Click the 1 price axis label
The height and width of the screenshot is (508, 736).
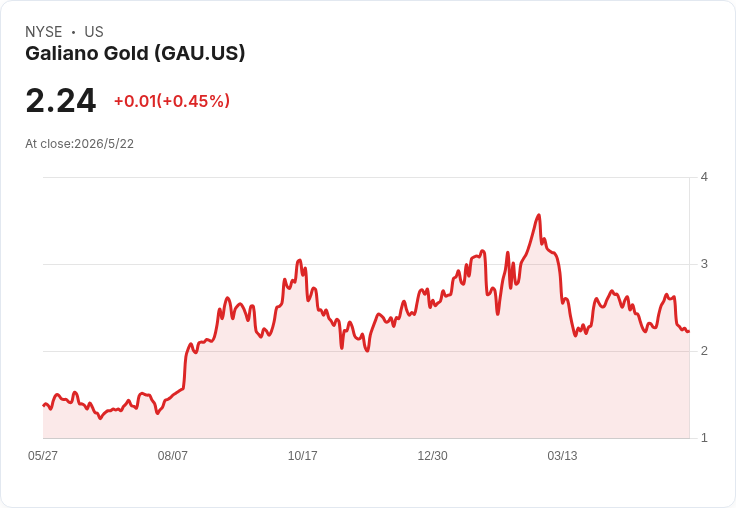click(704, 438)
